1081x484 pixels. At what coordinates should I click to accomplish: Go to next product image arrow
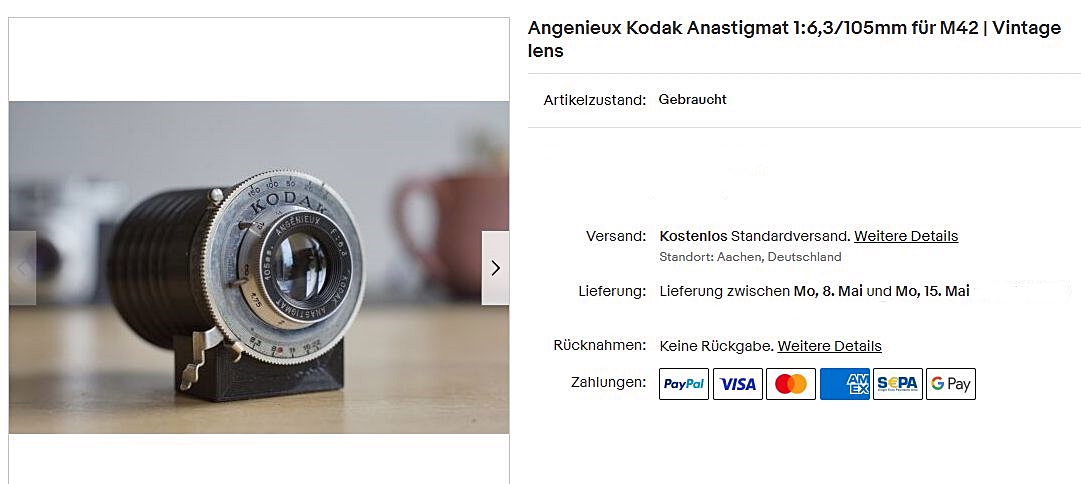pos(495,268)
